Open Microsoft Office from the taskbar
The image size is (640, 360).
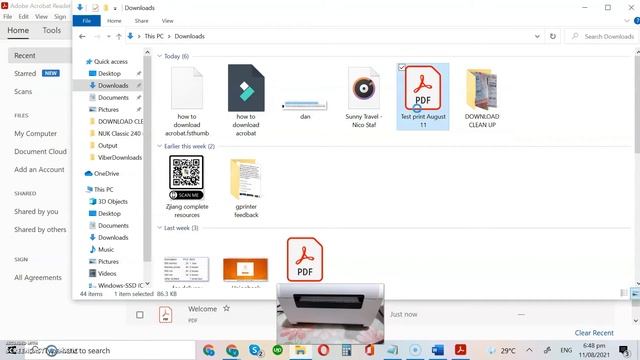(x=369, y=350)
